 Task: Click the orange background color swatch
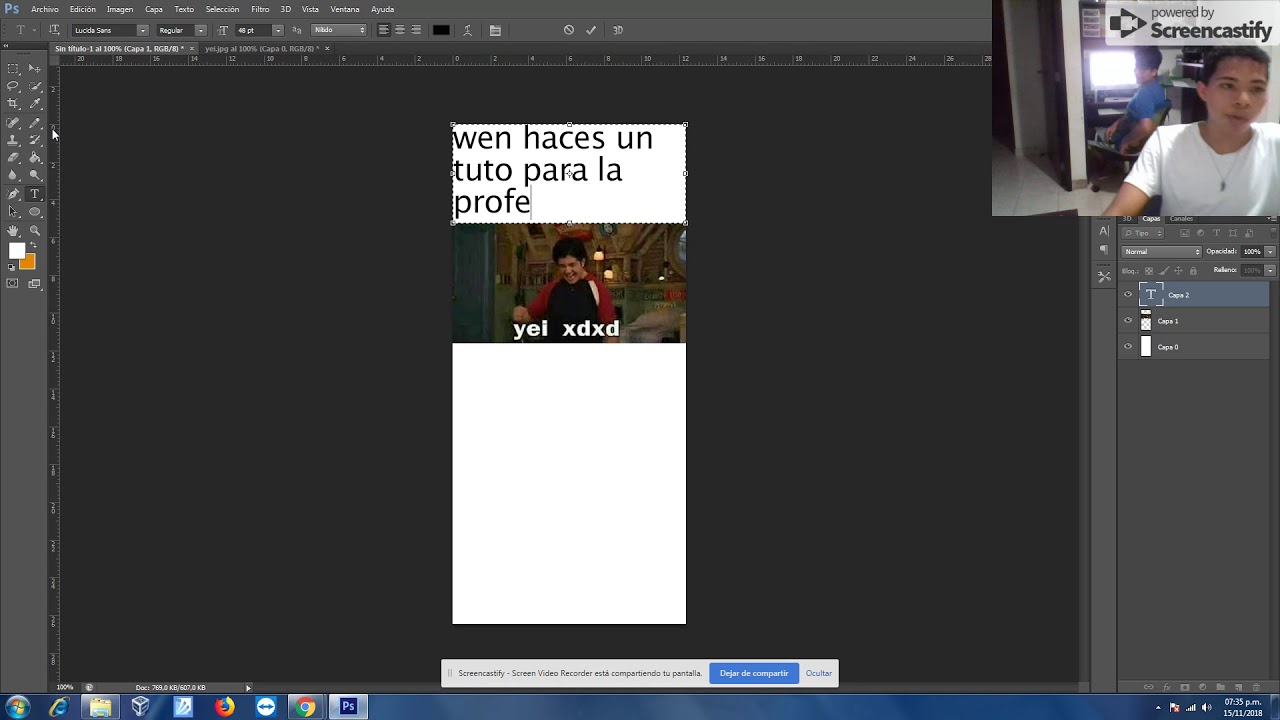[29, 263]
